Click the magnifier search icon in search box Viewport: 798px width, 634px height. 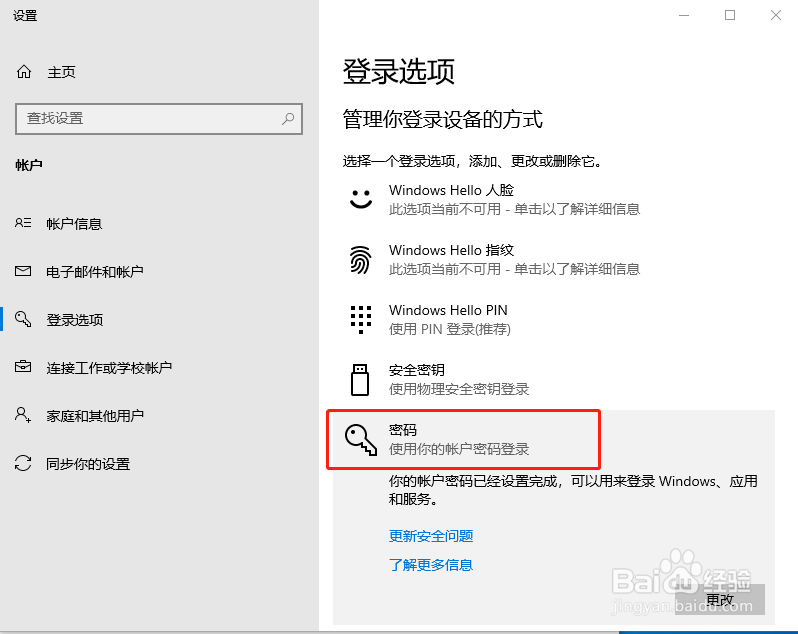point(288,119)
